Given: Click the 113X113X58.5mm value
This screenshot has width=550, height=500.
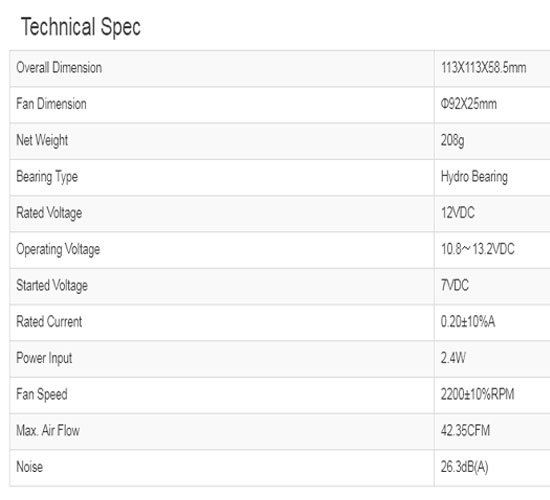Looking at the screenshot, I should point(484,67).
